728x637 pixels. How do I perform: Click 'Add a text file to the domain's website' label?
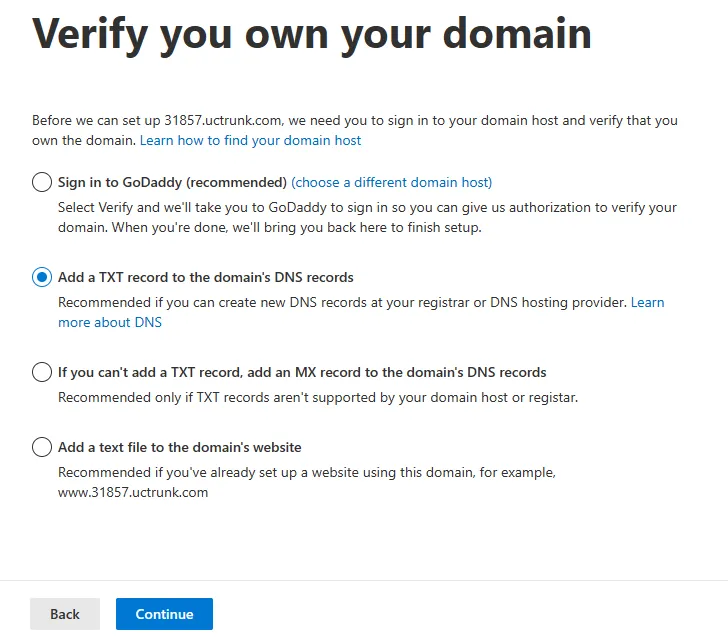click(180, 447)
